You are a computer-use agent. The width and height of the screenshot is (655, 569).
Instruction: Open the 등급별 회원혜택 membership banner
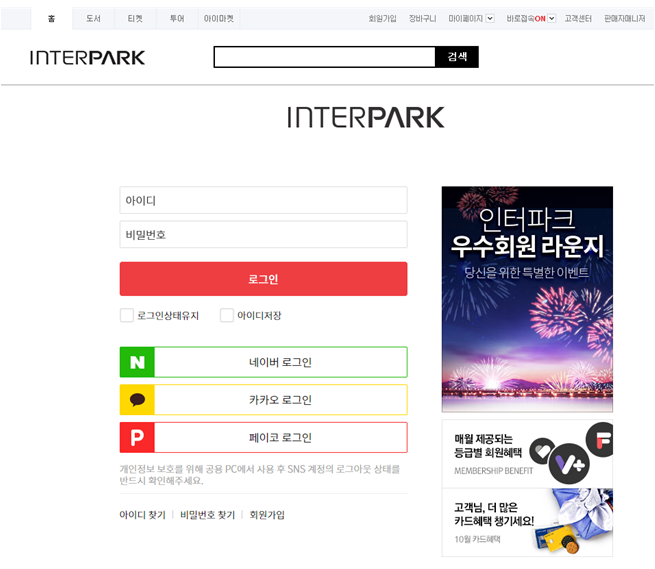point(527,454)
